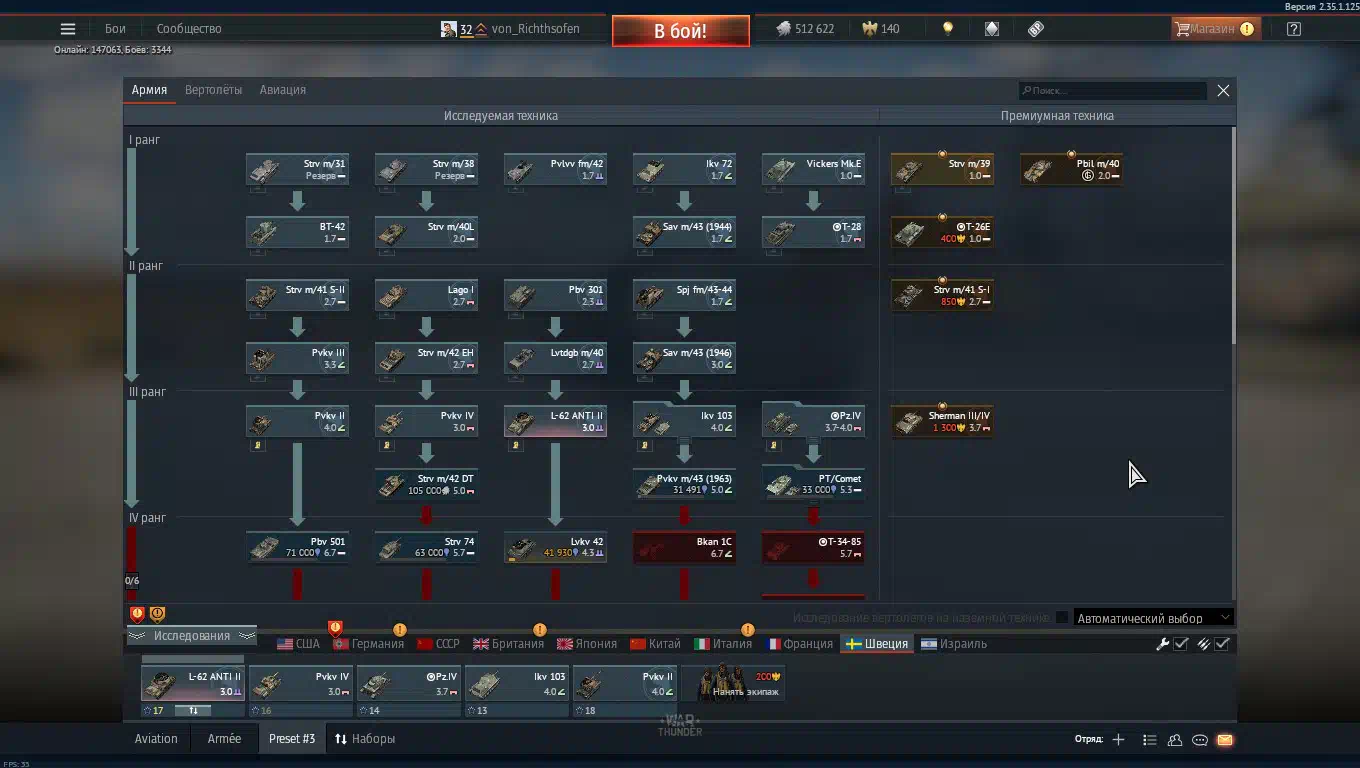Click the research tree vertical scrollbar
Viewport: 1360px width, 768px height.
[x=1233, y=235]
